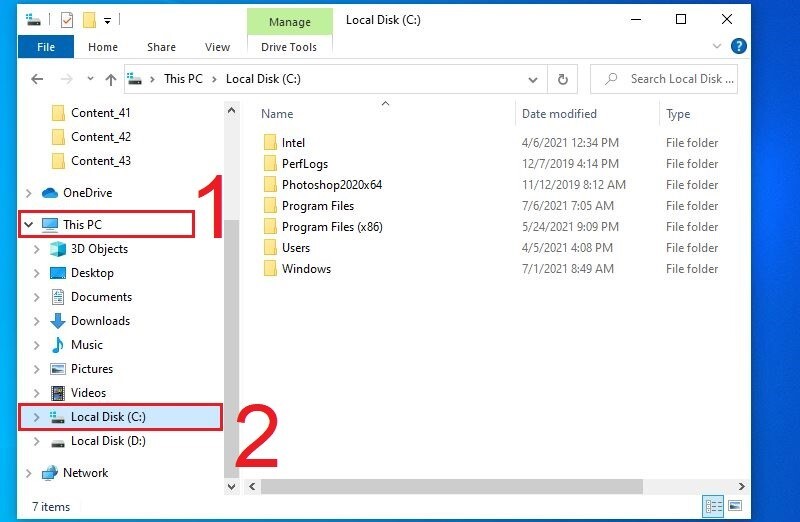Go up one level with the up arrow
The image size is (800, 522).
[x=111, y=79]
